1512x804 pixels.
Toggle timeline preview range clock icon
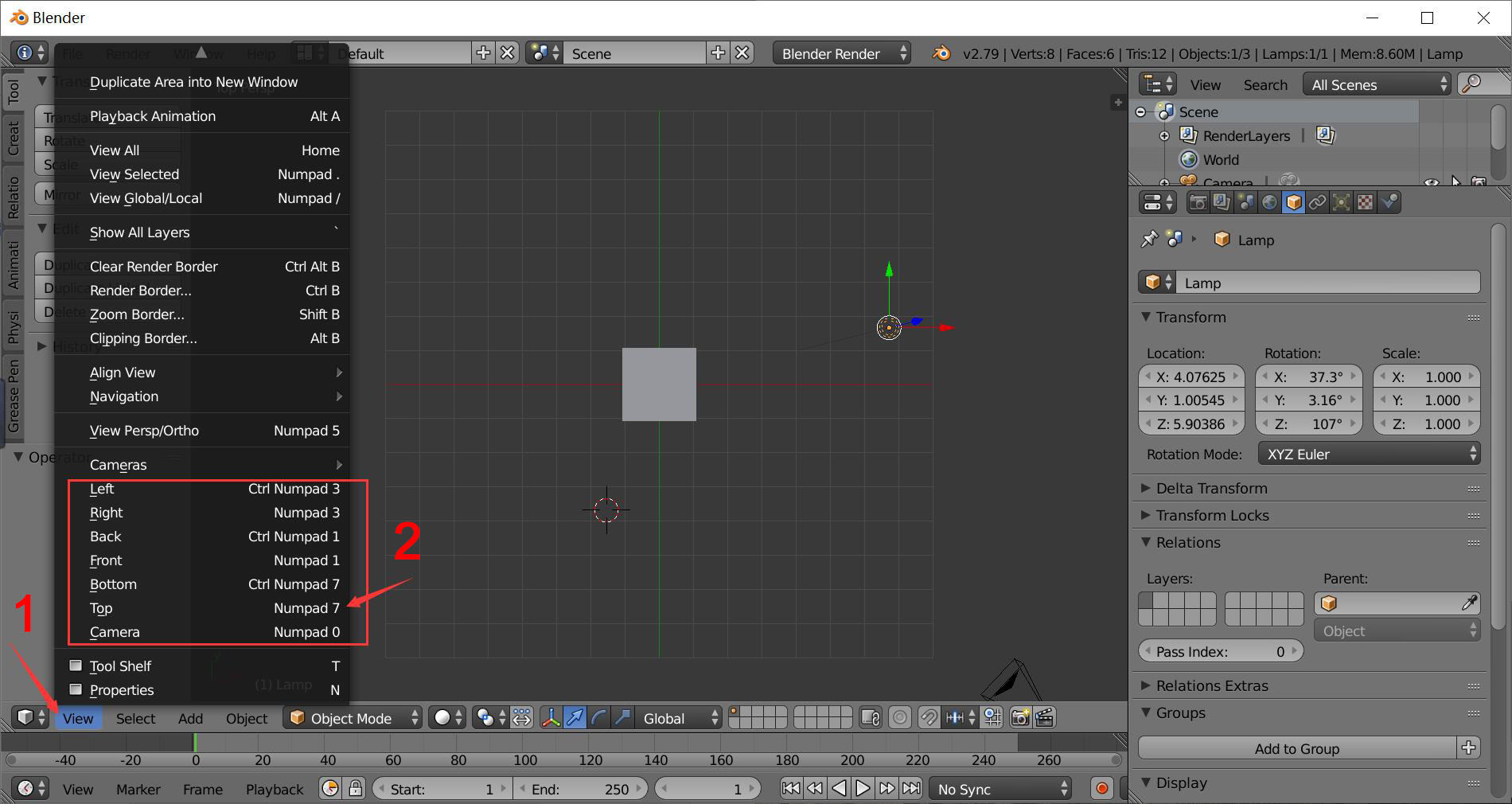(330, 789)
